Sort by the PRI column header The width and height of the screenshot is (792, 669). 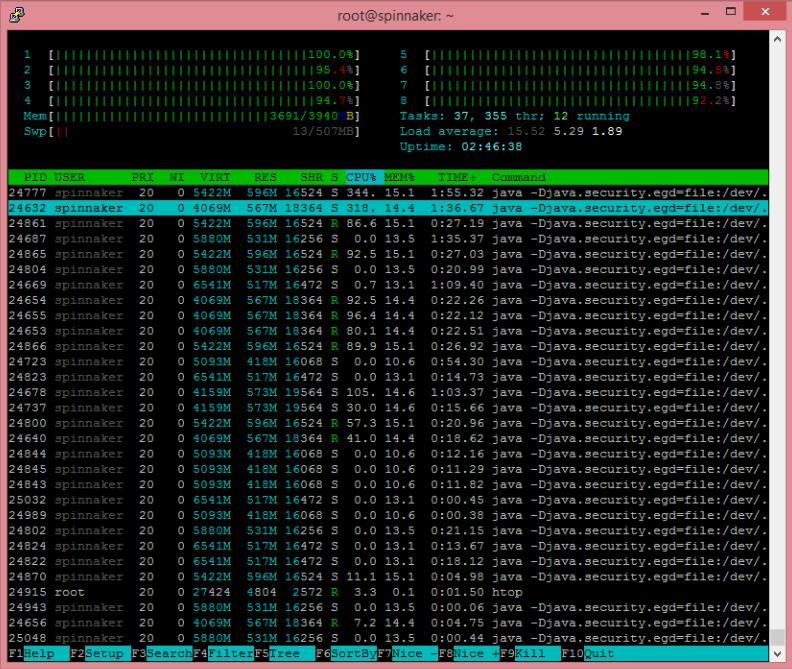(142, 177)
